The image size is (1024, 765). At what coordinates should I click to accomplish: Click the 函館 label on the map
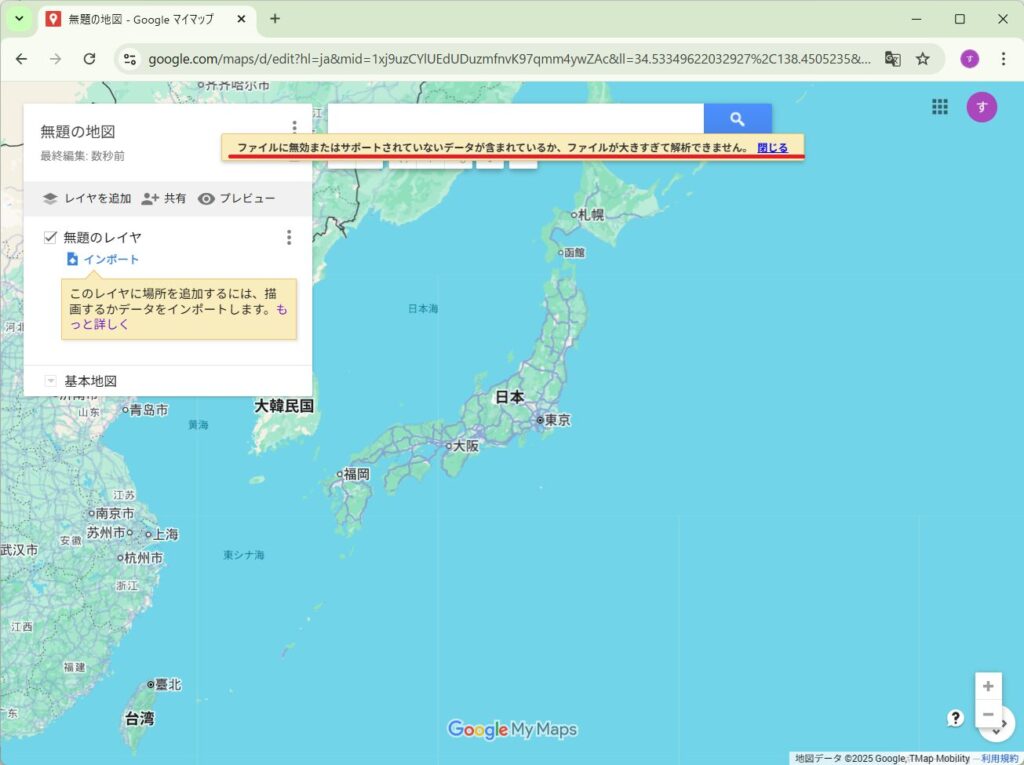(575, 252)
